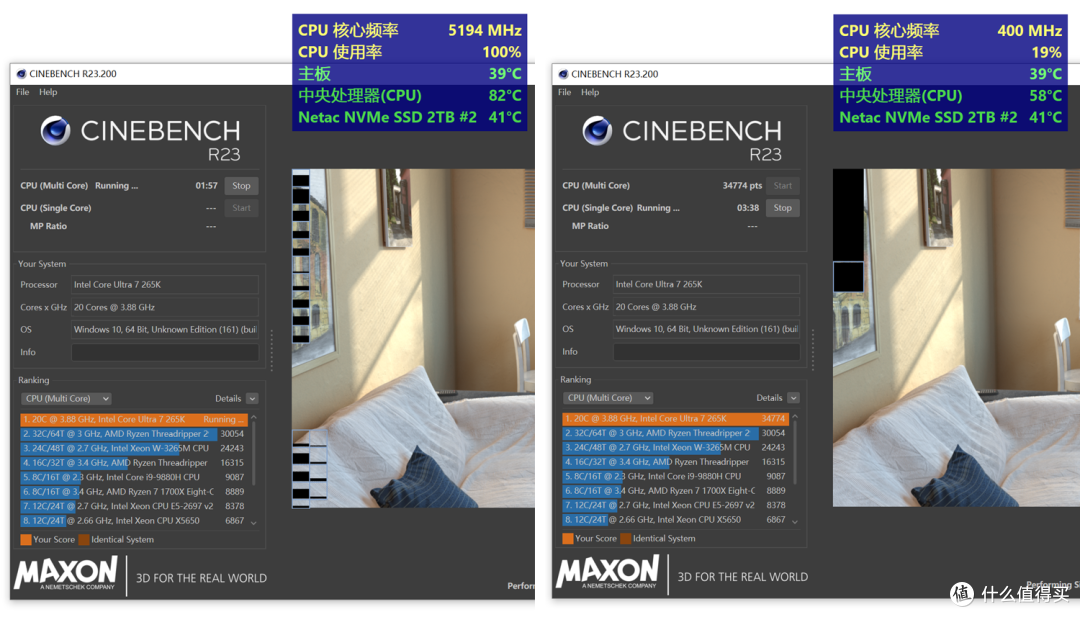Click Your Score orange legend swatch, right window
This screenshot has height=617, width=1080.
click(x=568, y=538)
